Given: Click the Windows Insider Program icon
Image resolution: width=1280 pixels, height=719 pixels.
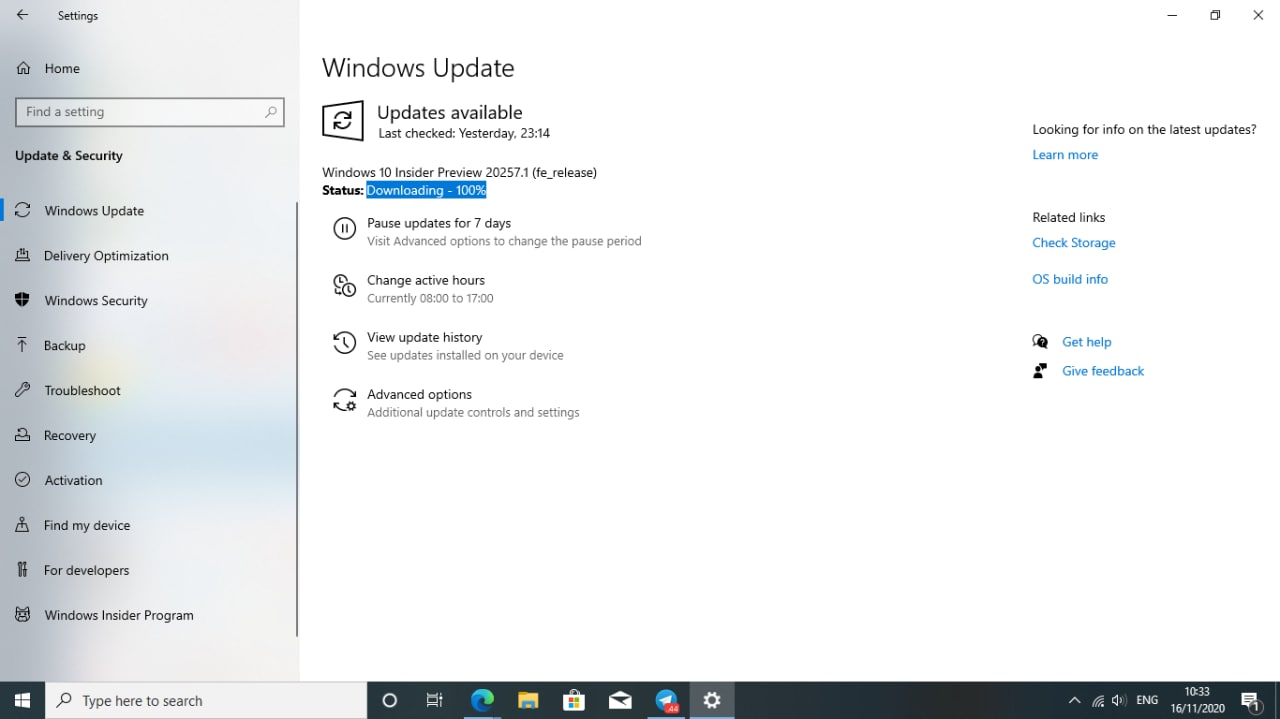Looking at the screenshot, I should (x=22, y=615).
